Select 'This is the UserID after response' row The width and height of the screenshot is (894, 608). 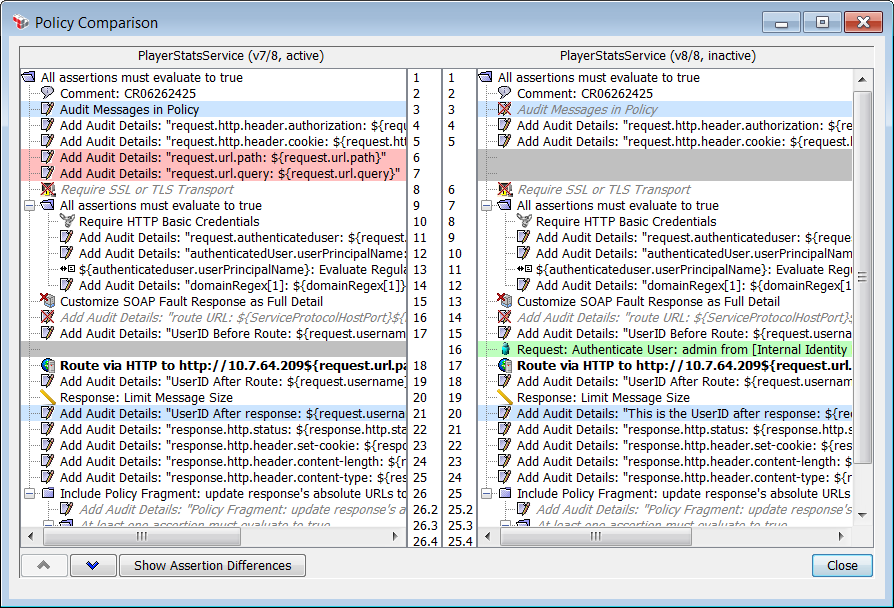(x=680, y=414)
